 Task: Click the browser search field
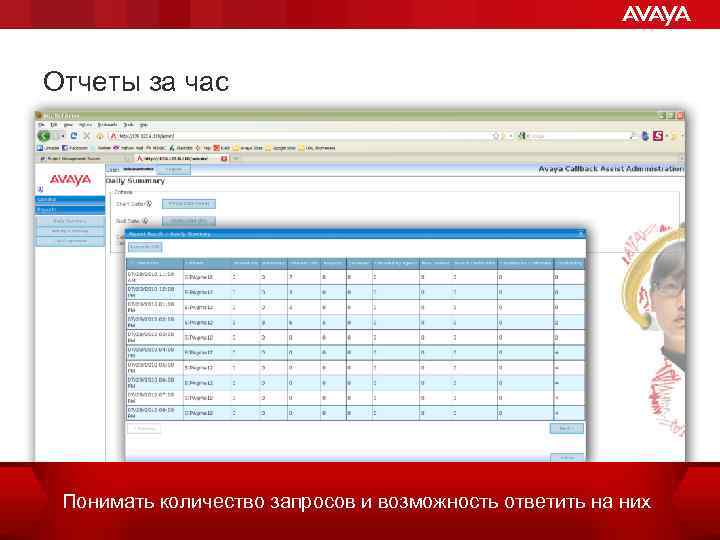point(579,136)
